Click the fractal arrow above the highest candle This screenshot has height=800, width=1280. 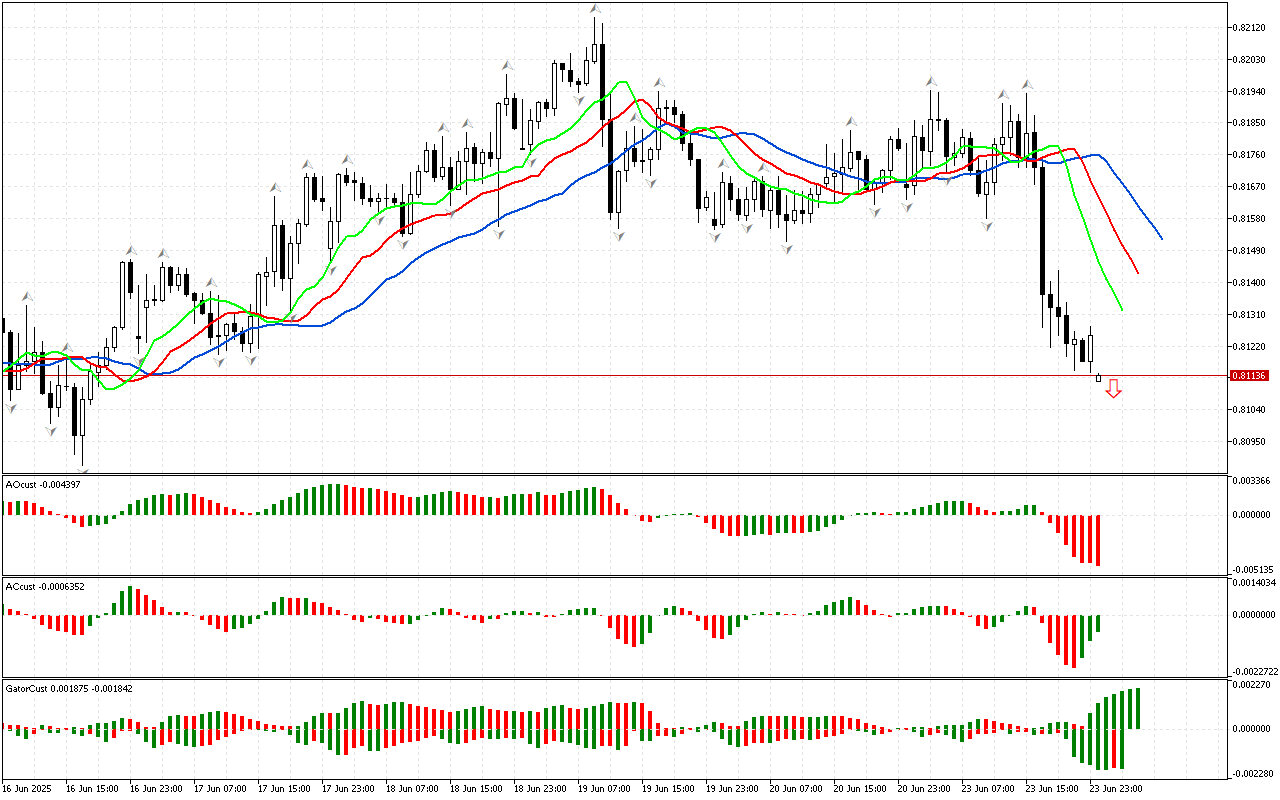595,9
